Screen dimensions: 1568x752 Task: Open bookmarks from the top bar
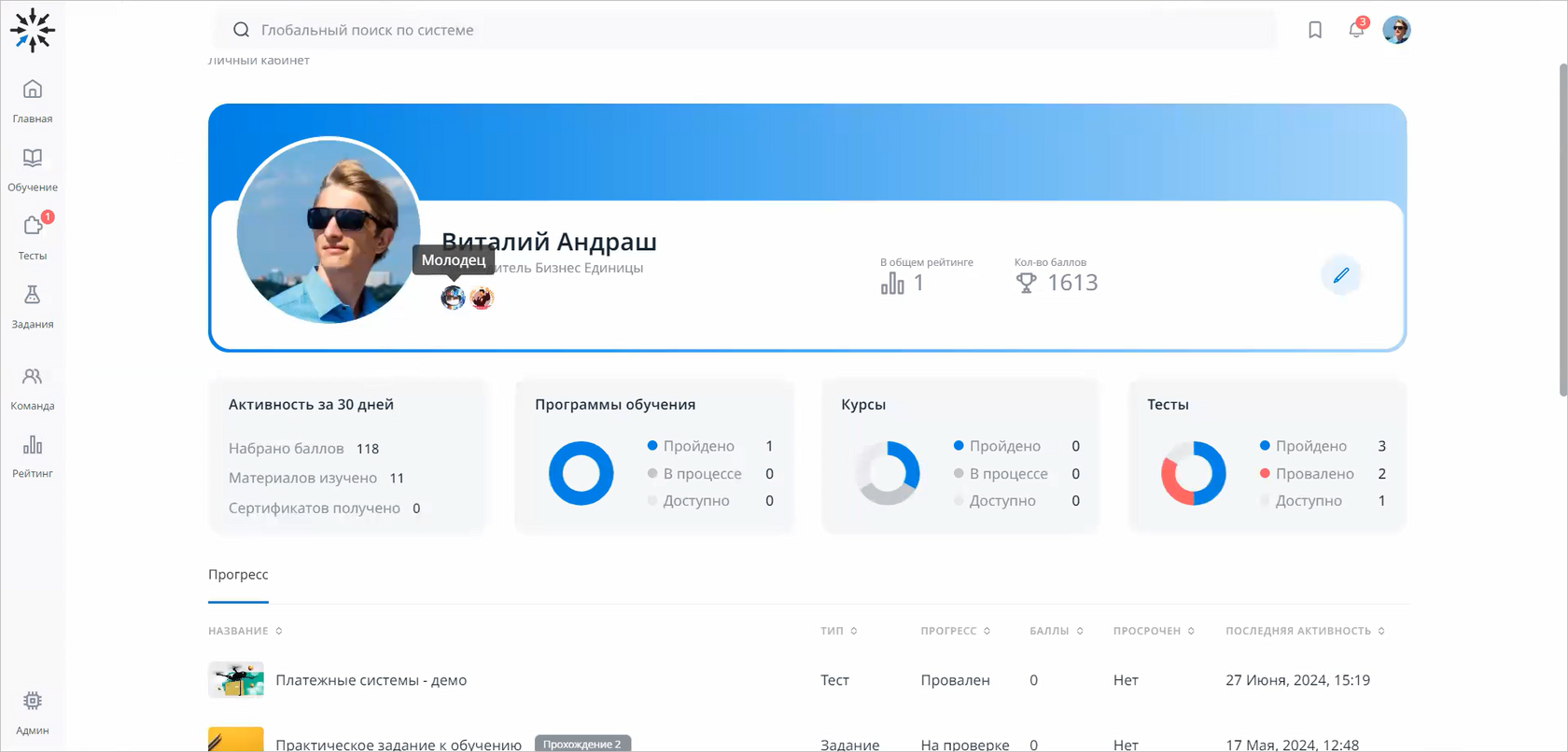pos(1315,30)
